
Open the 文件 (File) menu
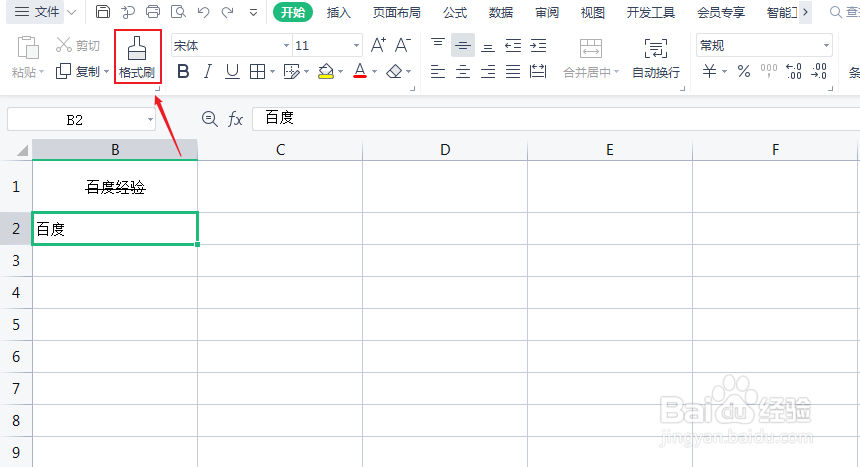pos(37,12)
